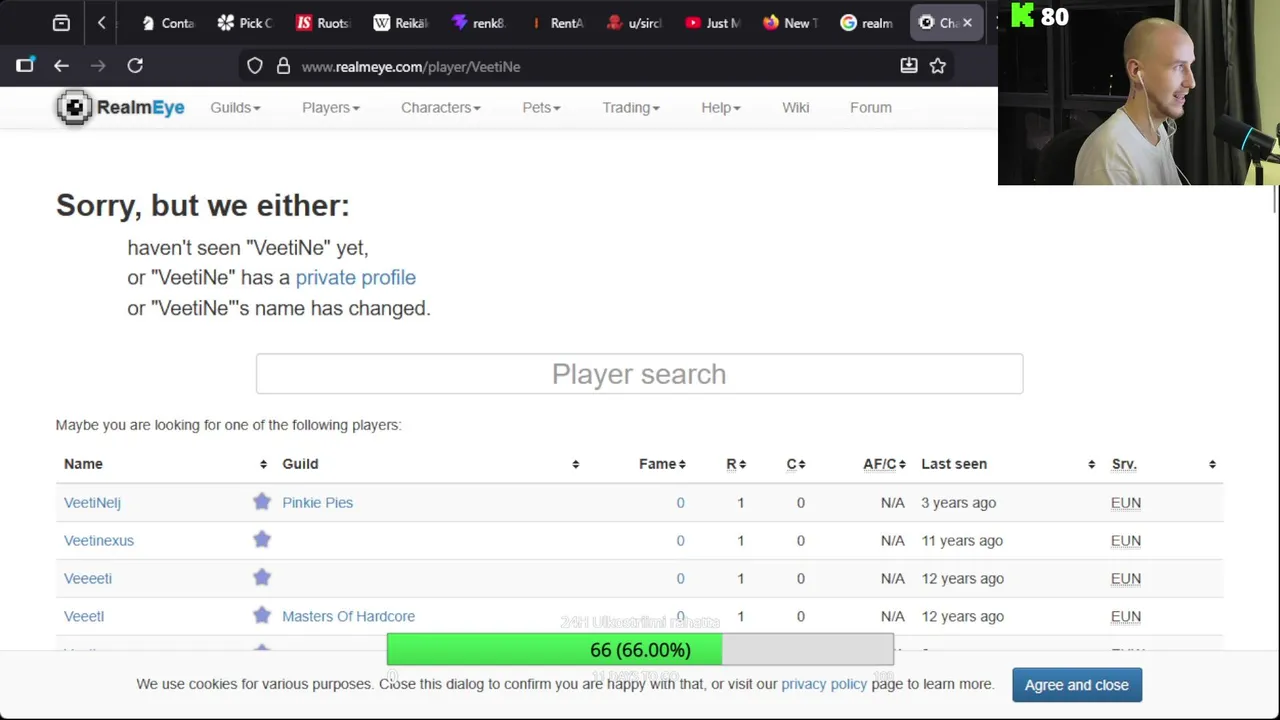1280x720 pixels.
Task: Click the star rank icon in Veeeeti row
Action: coord(261,578)
